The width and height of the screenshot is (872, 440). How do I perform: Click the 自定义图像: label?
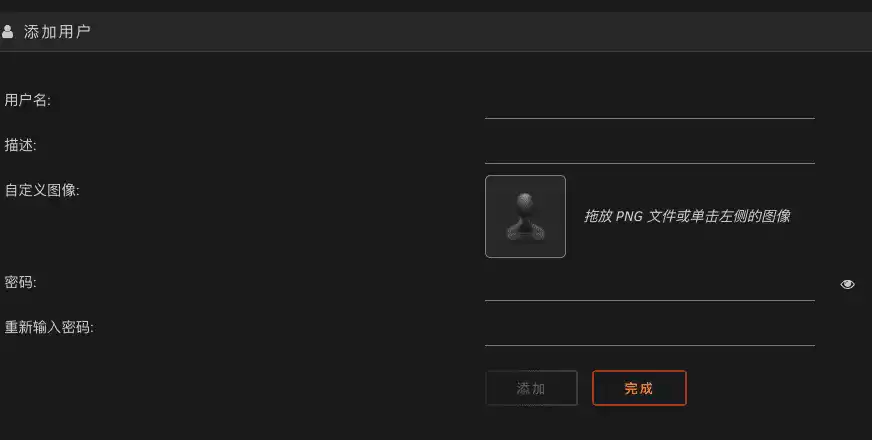click(x=42, y=190)
